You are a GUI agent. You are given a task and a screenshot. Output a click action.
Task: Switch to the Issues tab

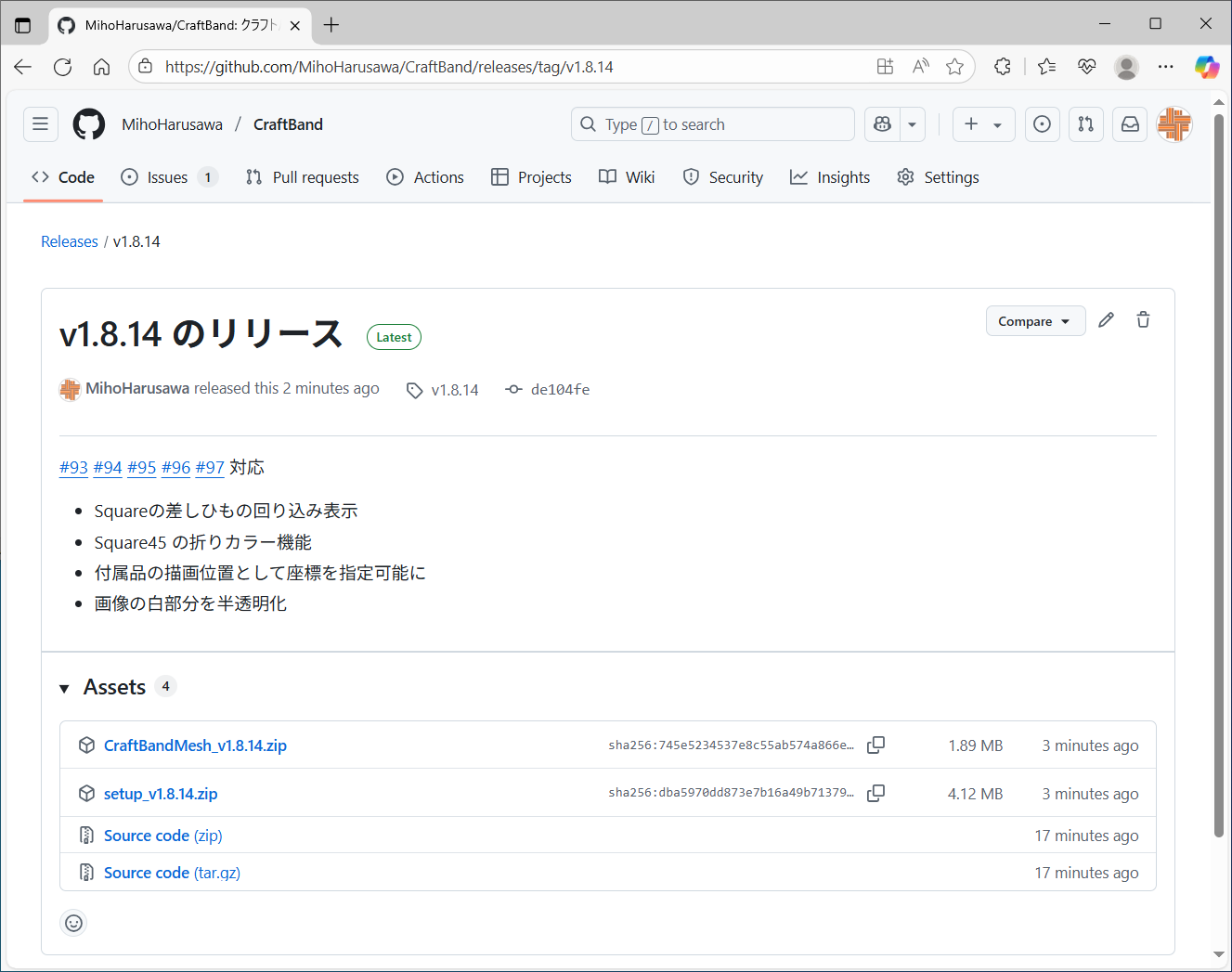[169, 177]
